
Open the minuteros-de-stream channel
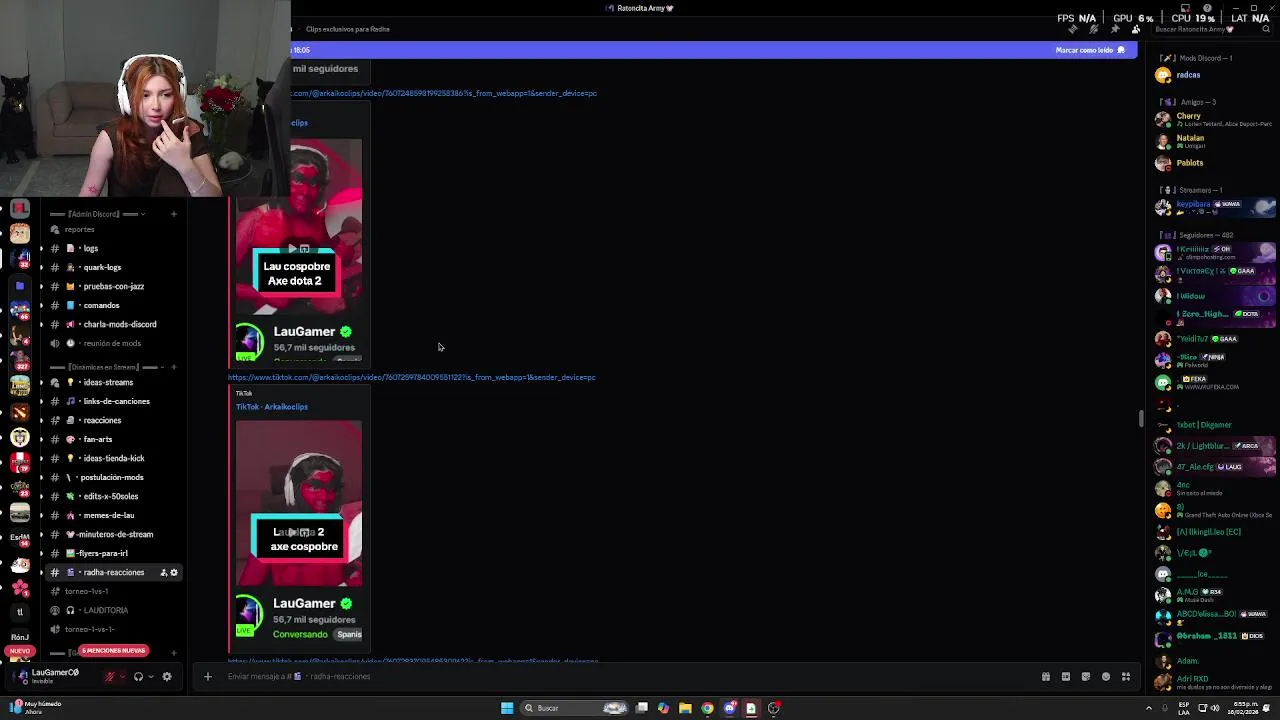pos(114,534)
